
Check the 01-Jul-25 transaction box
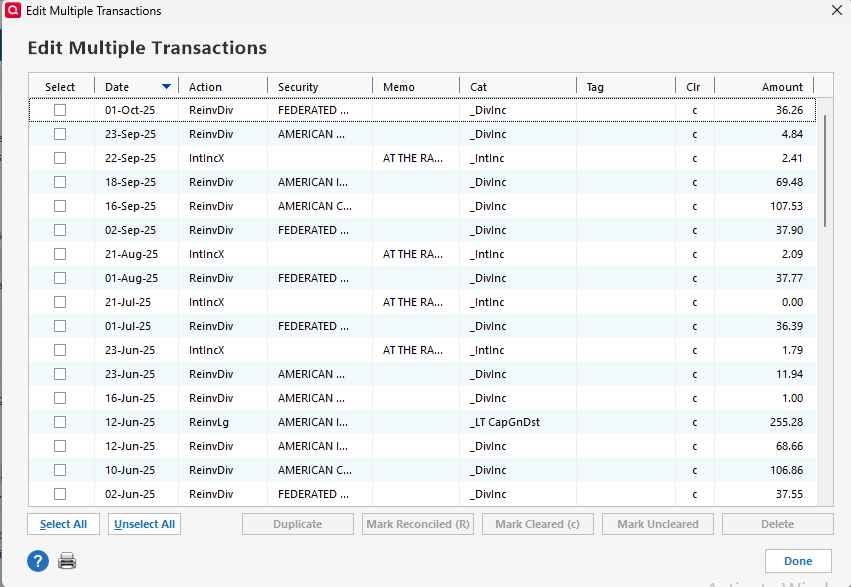60,326
